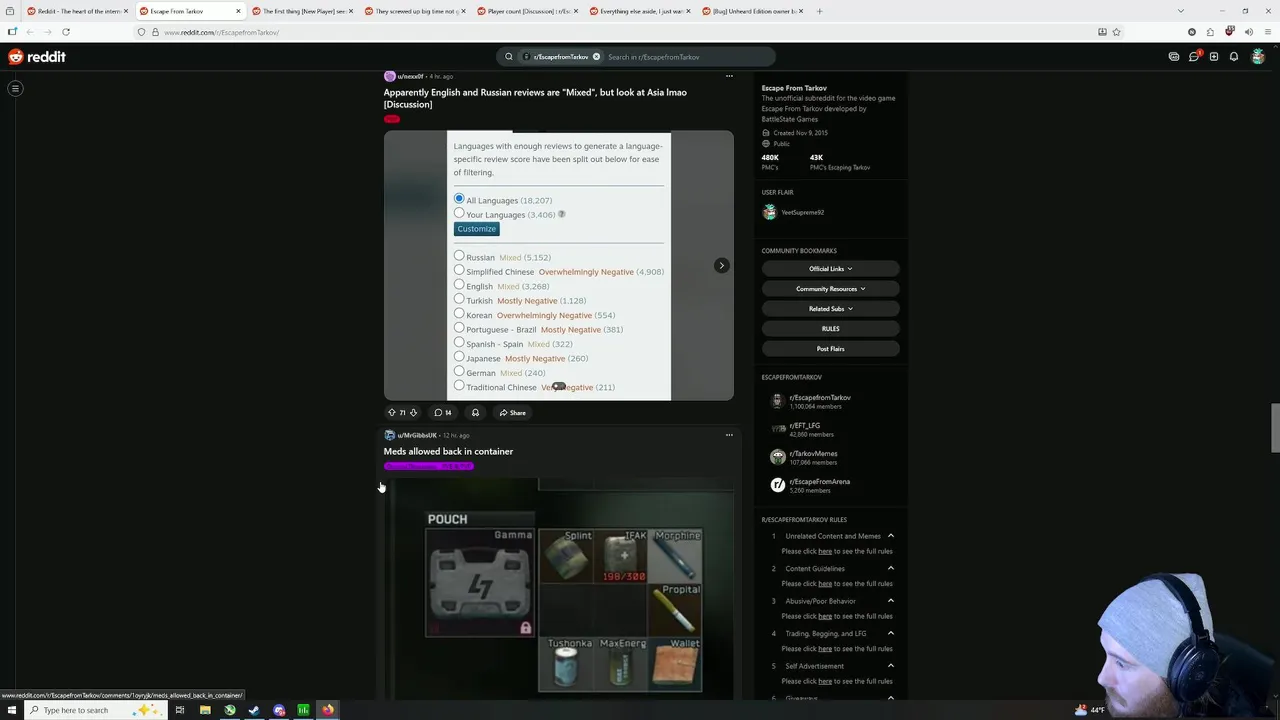Viewport: 1280px width, 720px height.
Task: Open Task View on taskbar
Action: point(180,710)
